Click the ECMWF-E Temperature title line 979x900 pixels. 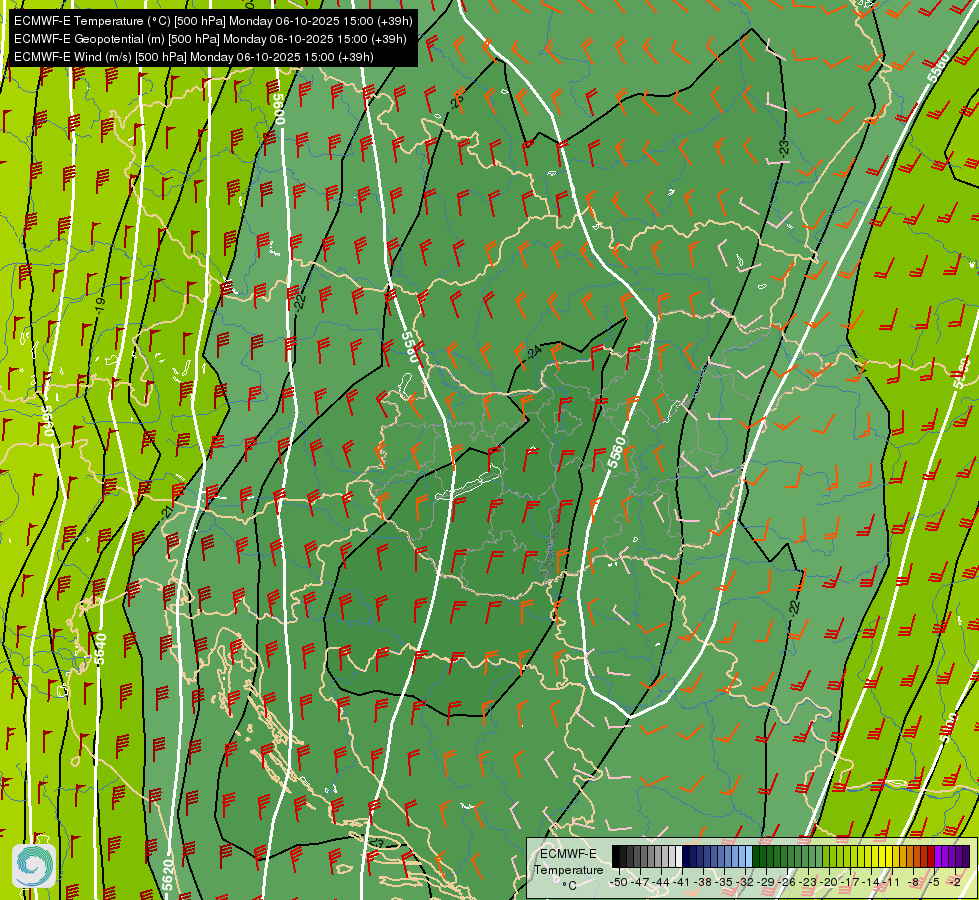tap(213, 21)
